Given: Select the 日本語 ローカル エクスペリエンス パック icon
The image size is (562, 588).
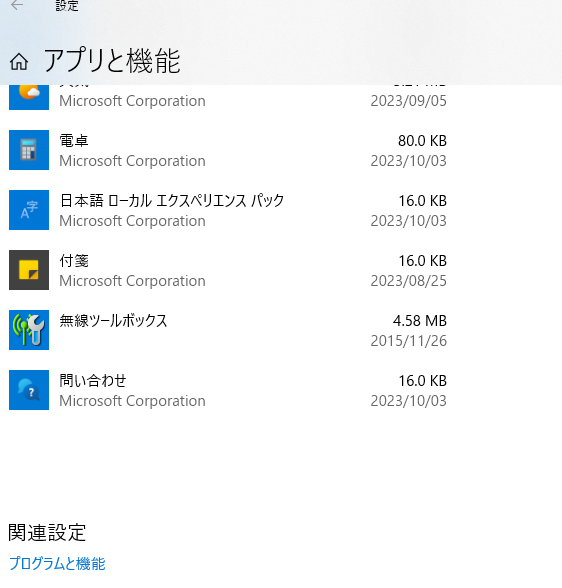Looking at the screenshot, I should point(29,210).
